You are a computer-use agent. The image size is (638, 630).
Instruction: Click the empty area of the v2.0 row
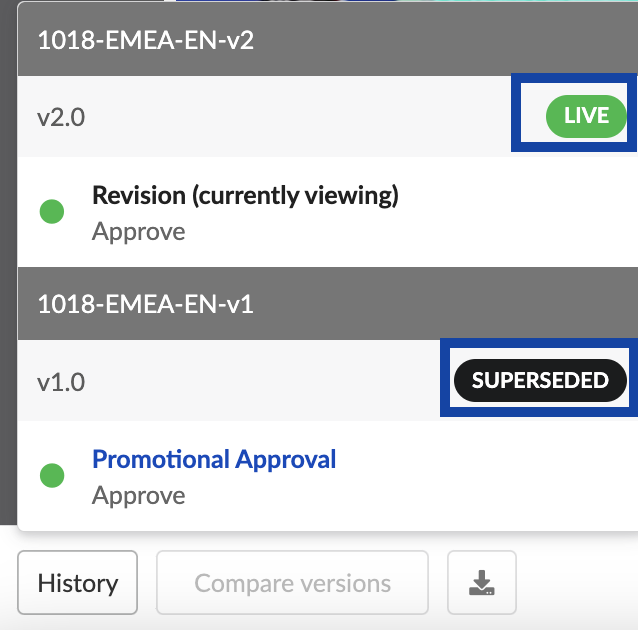click(300, 117)
